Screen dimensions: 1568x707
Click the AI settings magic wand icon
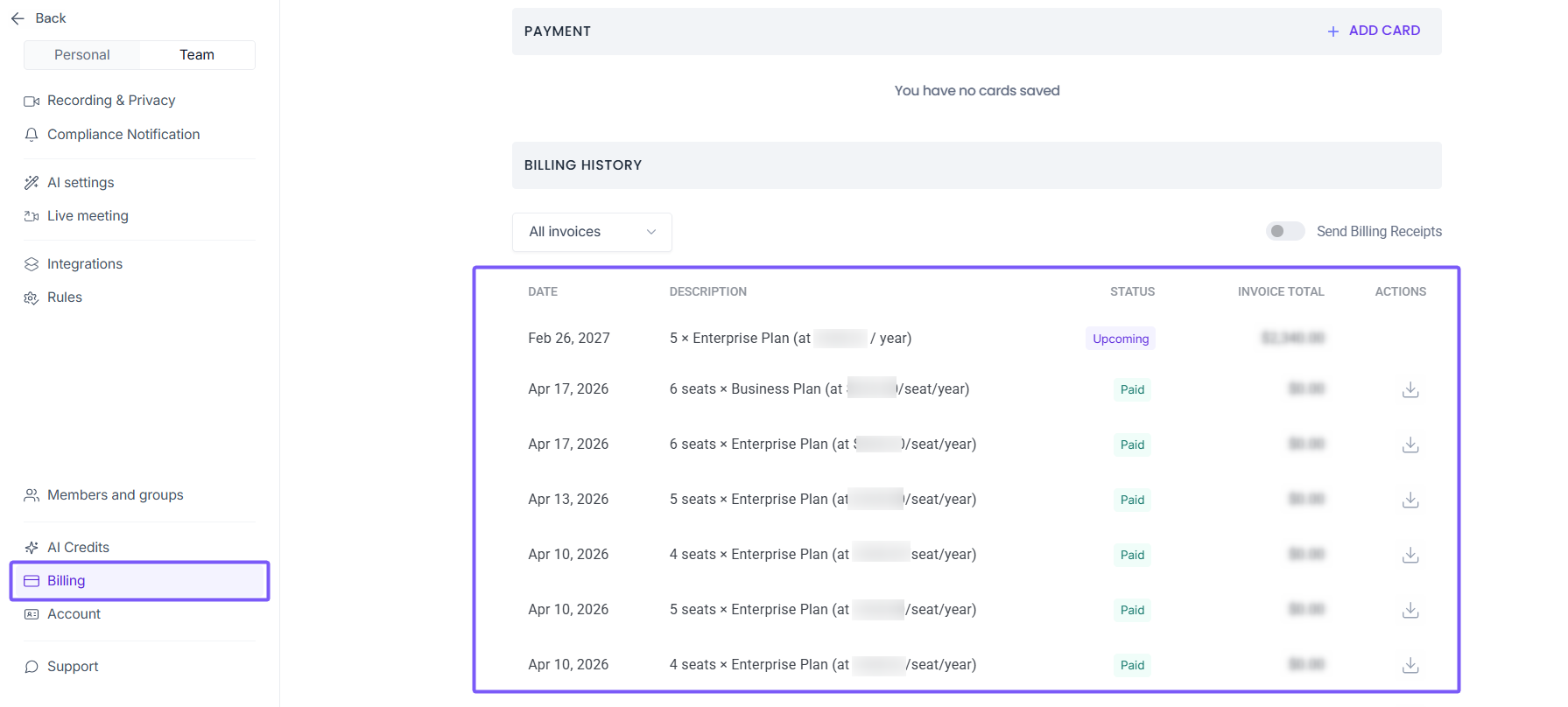tap(32, 183)
